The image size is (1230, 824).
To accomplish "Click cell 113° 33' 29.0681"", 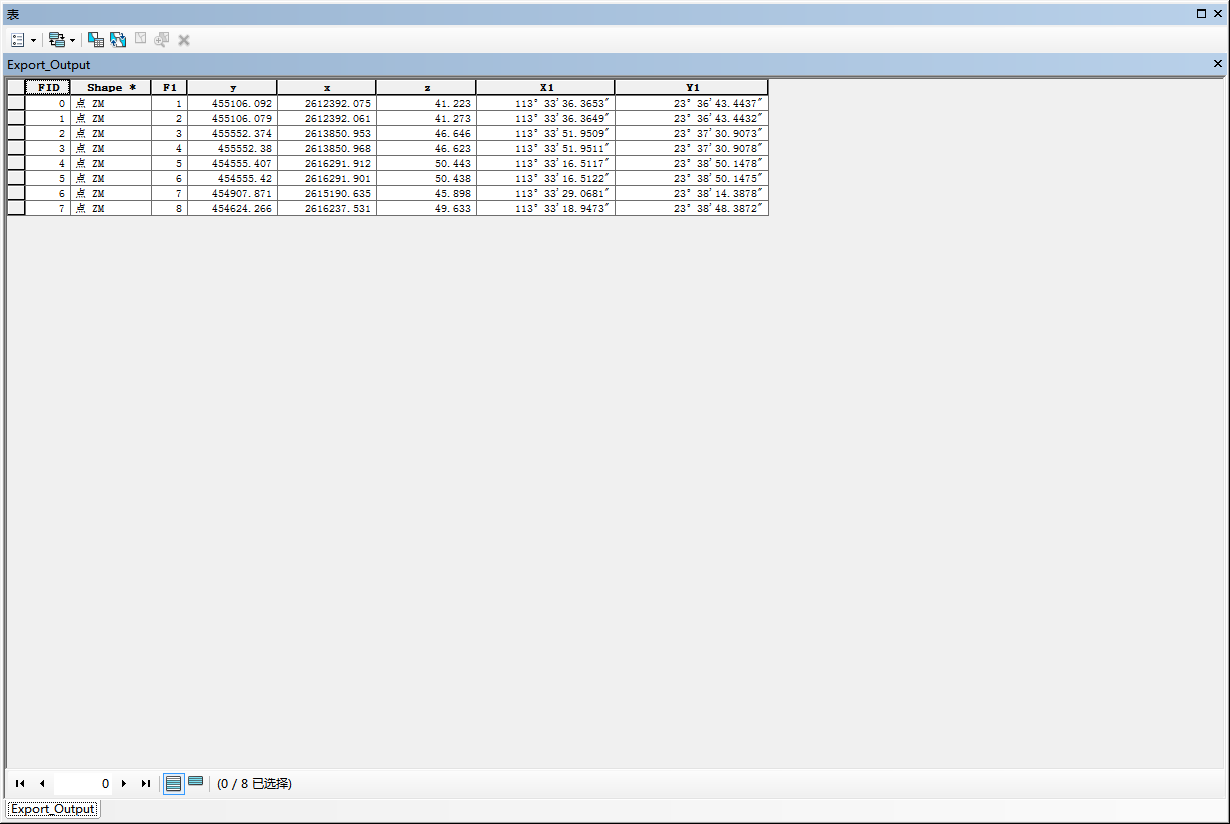I will [x=546, y=193].
